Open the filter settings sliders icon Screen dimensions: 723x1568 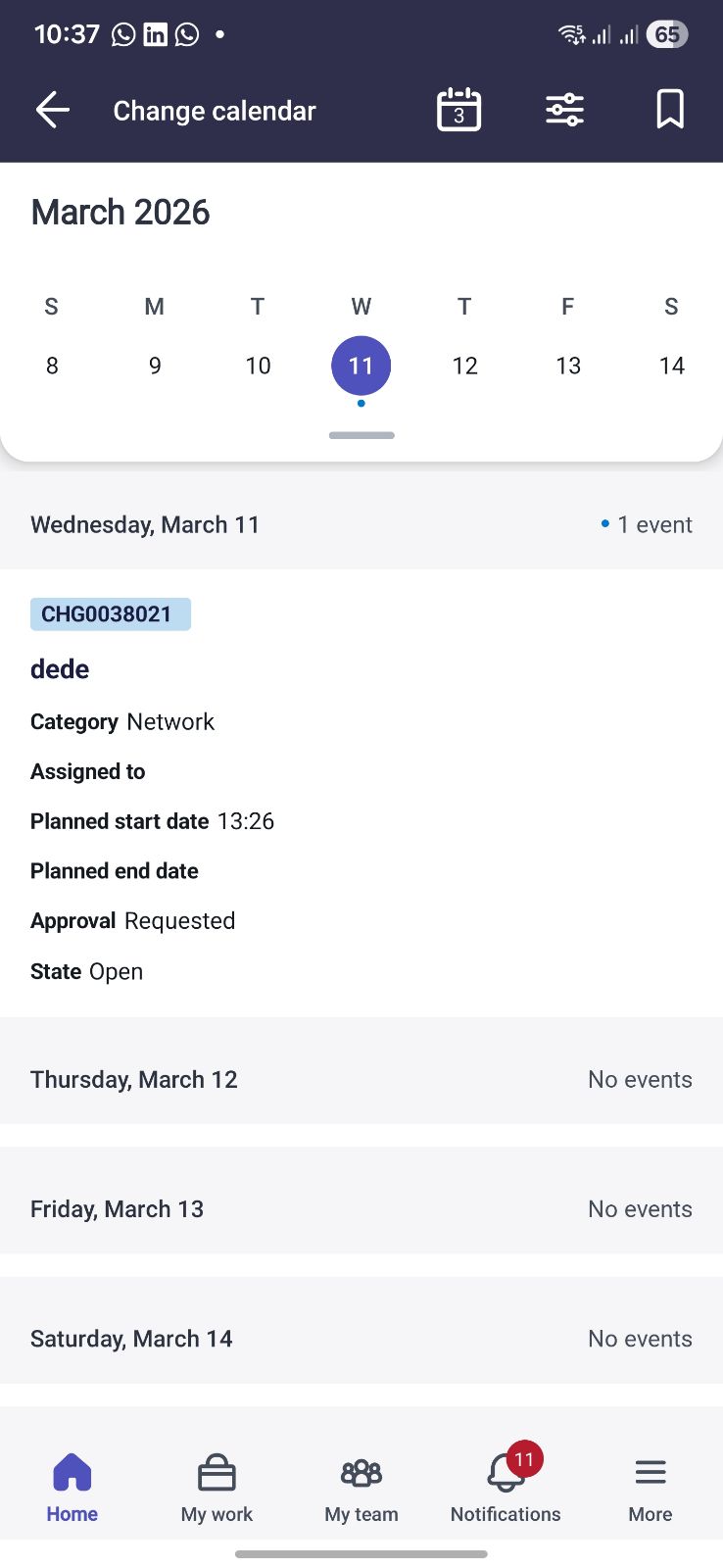click(x=564, y=110)
